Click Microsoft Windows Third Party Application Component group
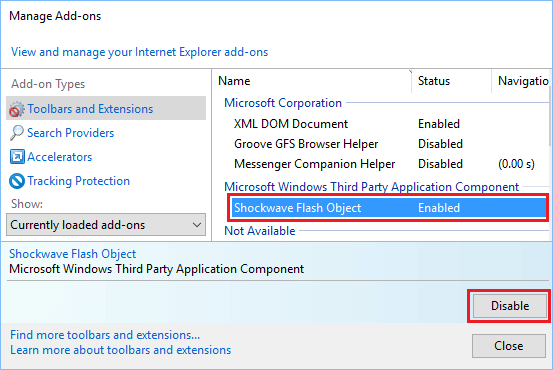The height and width of the screenshot is (370, 553). coord(372,187)
